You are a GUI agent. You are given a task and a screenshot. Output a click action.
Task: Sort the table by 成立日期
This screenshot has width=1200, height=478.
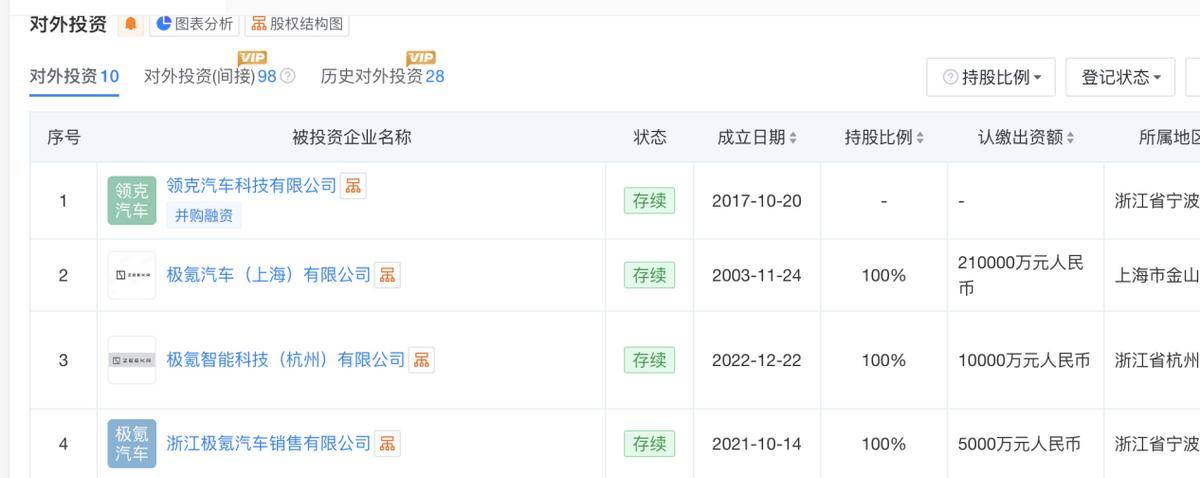pyautogui.click(x=757, y=138)
